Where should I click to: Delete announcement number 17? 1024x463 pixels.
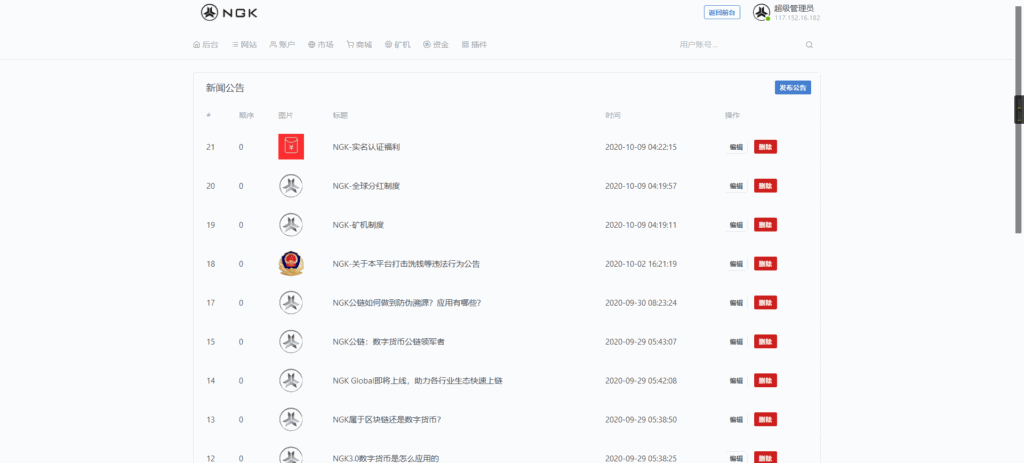pyautogui.click(x=765, y=302)
